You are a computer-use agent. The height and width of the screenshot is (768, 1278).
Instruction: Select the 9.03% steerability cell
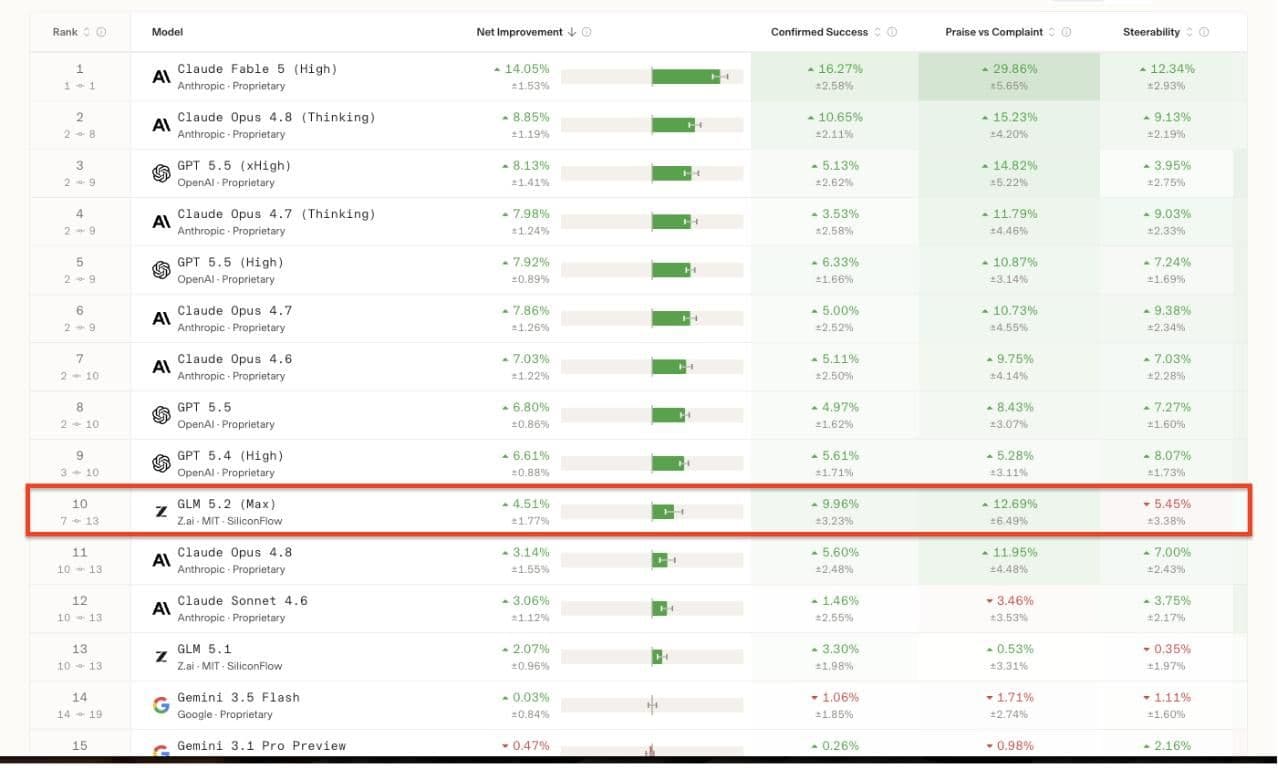tap(1166, 222)
